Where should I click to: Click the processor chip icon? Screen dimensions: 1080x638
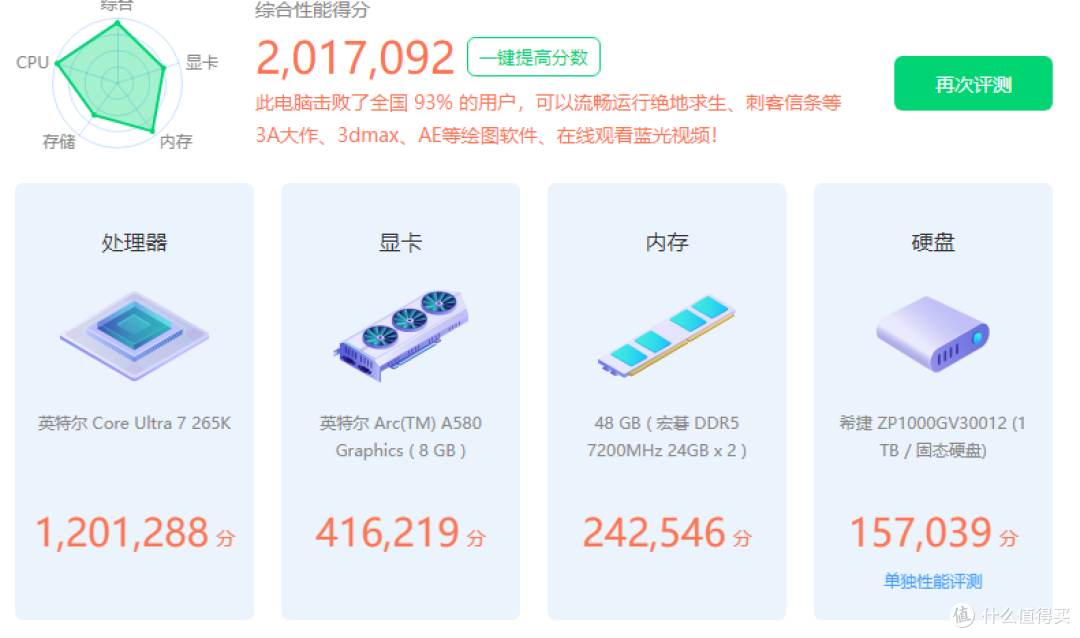point(134,336)
